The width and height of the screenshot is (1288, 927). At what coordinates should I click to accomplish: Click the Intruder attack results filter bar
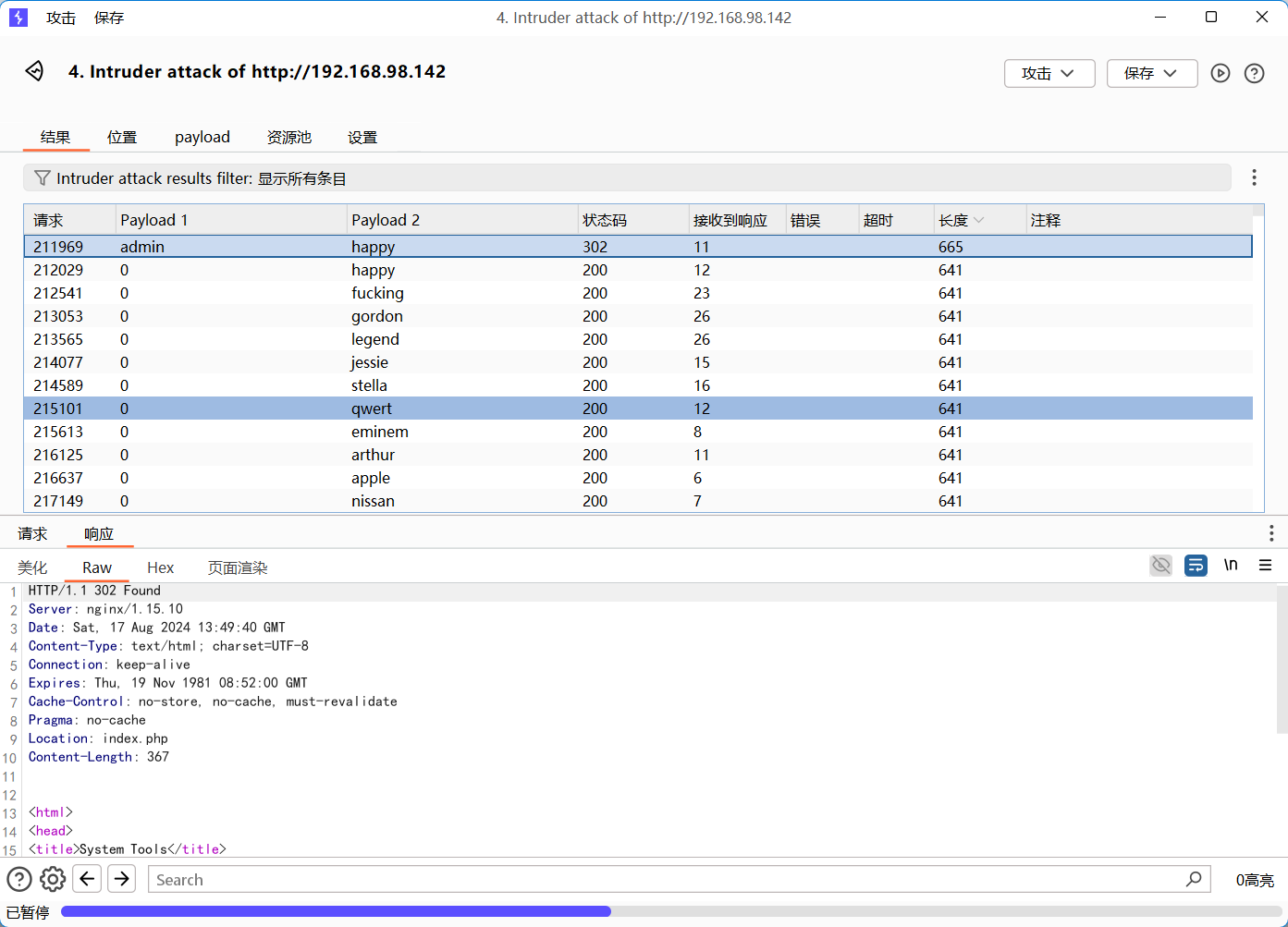[627, 177]
